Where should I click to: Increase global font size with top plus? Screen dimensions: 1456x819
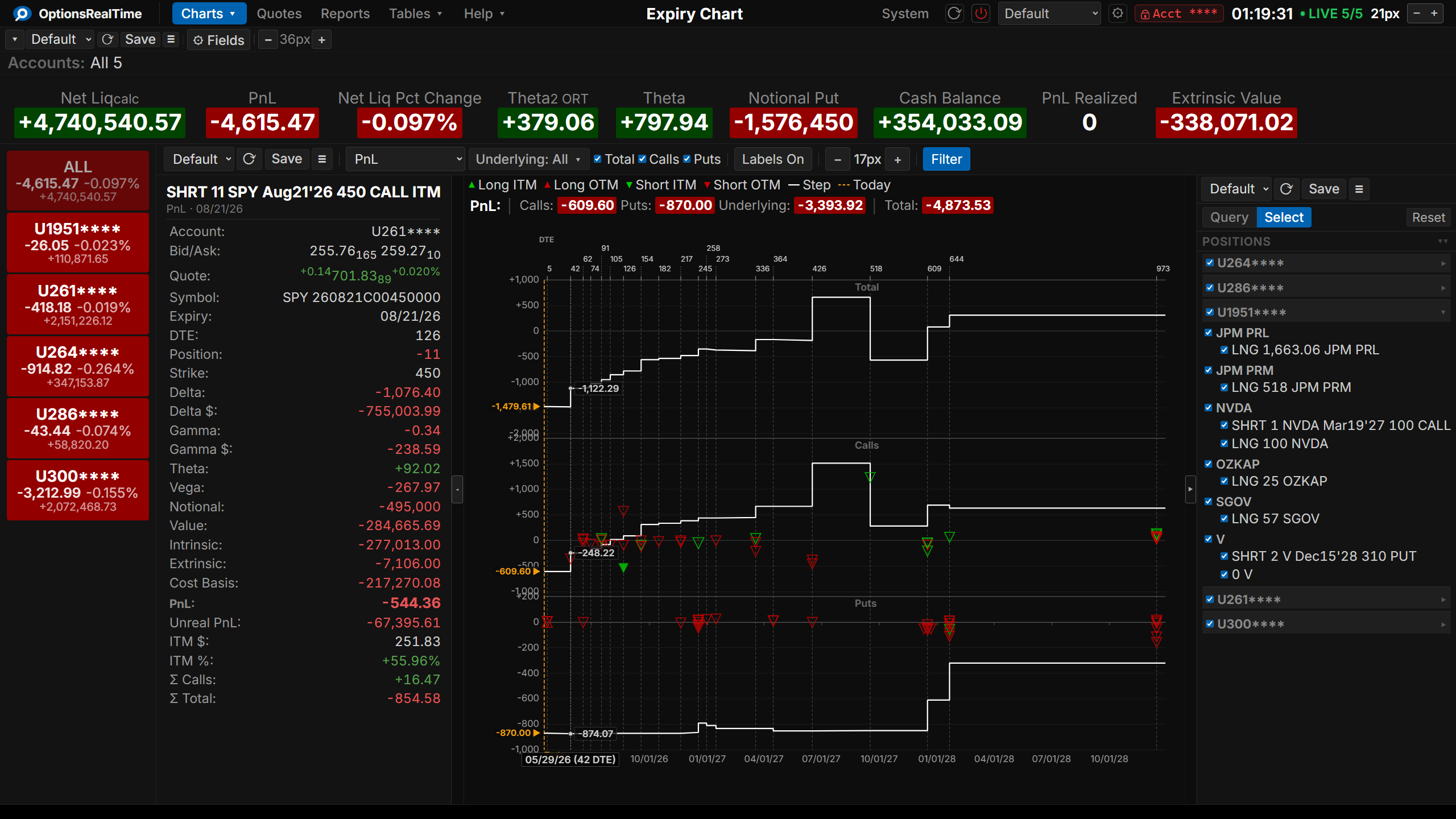[1434, 14]
